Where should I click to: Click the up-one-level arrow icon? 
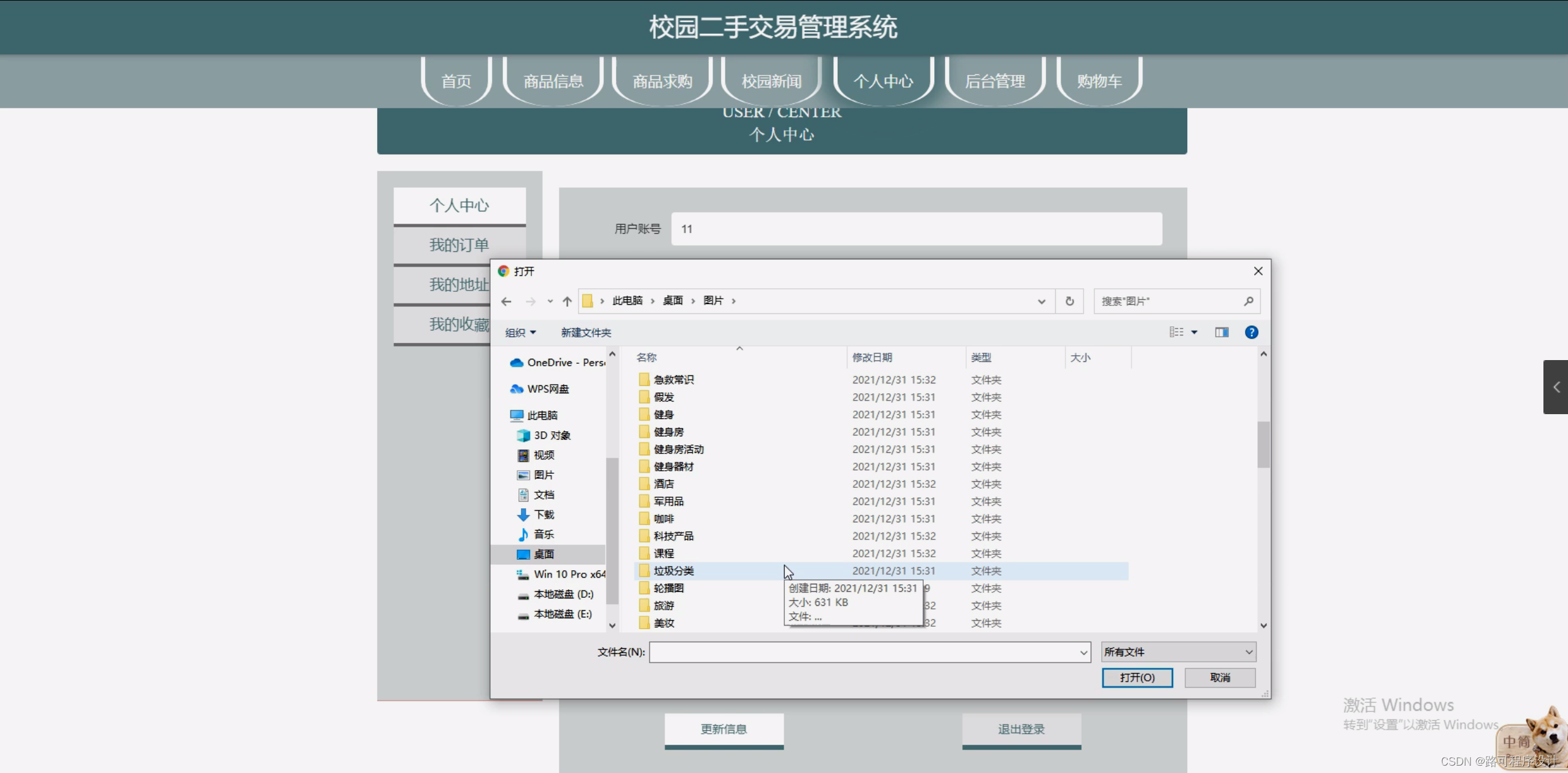pyautogui.click(x=566, y=301)
